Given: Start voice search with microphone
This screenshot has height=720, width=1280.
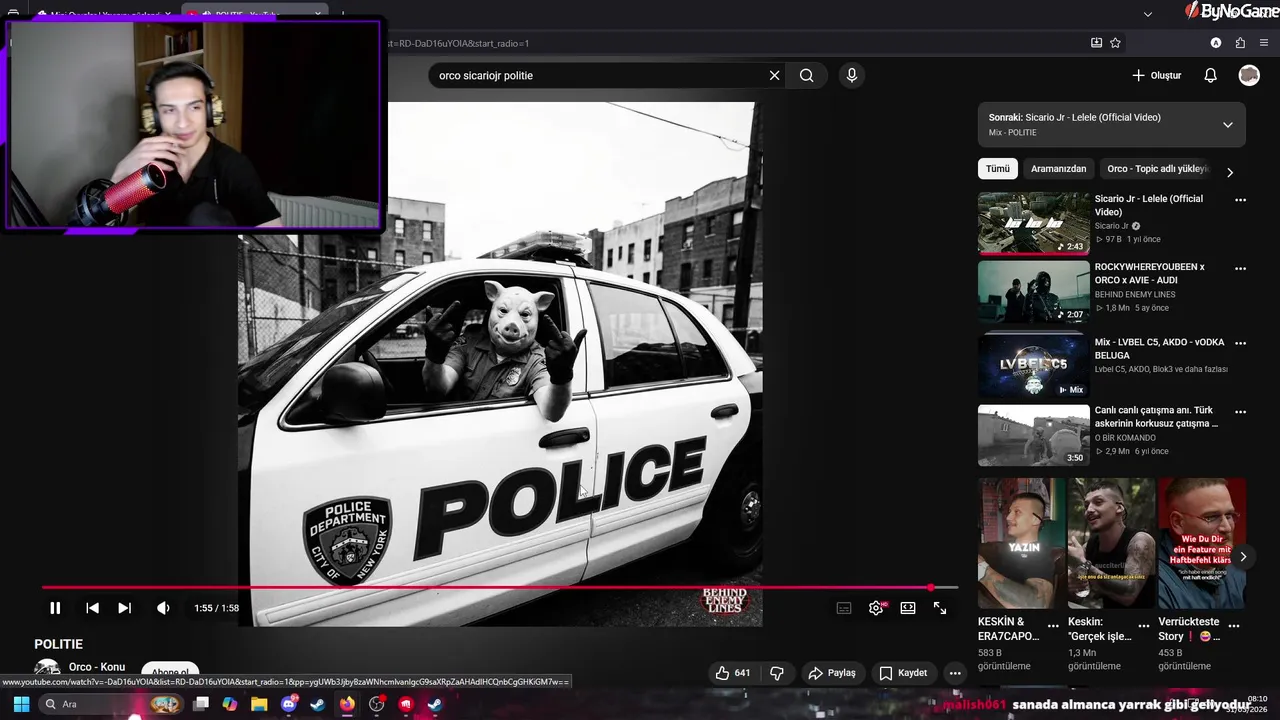Looking at the screenshot, I should click(852, 75).
